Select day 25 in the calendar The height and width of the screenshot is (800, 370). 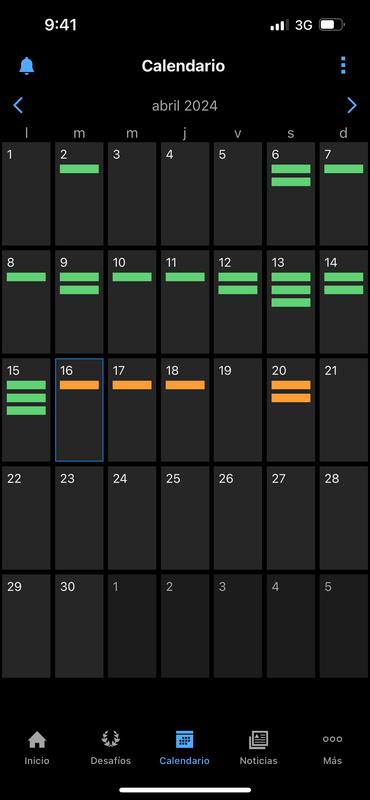pyautogui.click(x=185, y=518)
